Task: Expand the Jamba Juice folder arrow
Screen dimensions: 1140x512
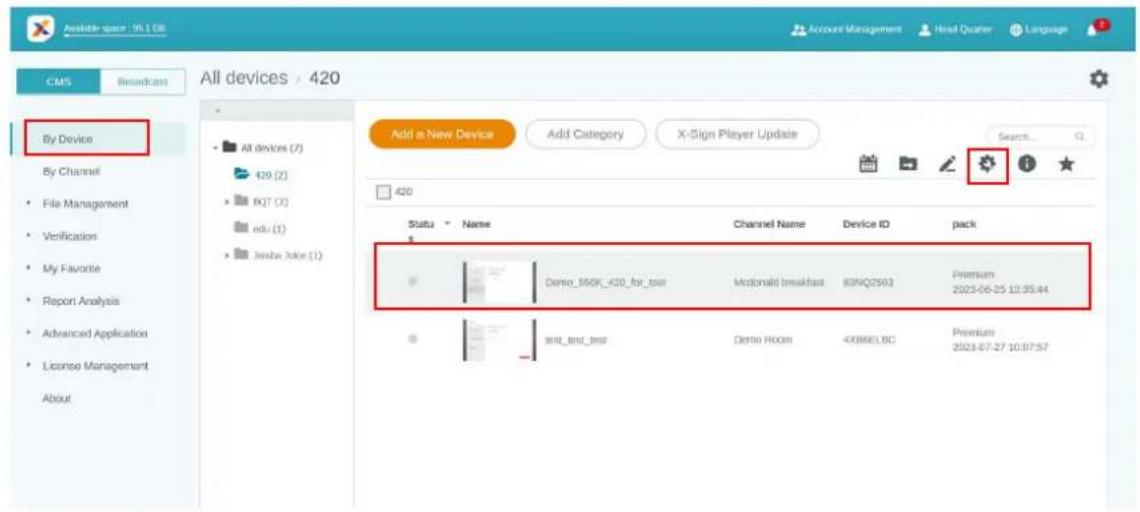Action: (226, 255)
